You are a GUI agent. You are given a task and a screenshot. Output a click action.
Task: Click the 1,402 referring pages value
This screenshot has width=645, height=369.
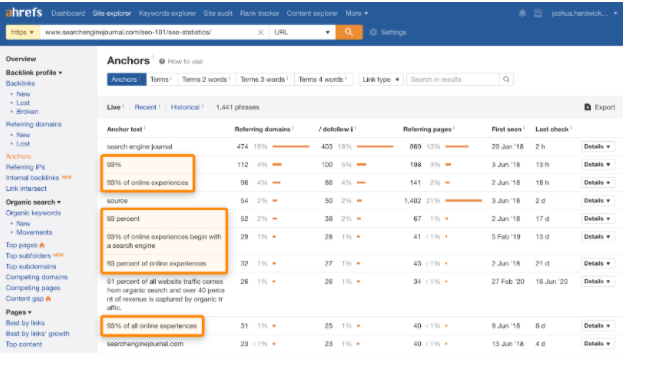point(412,201)
